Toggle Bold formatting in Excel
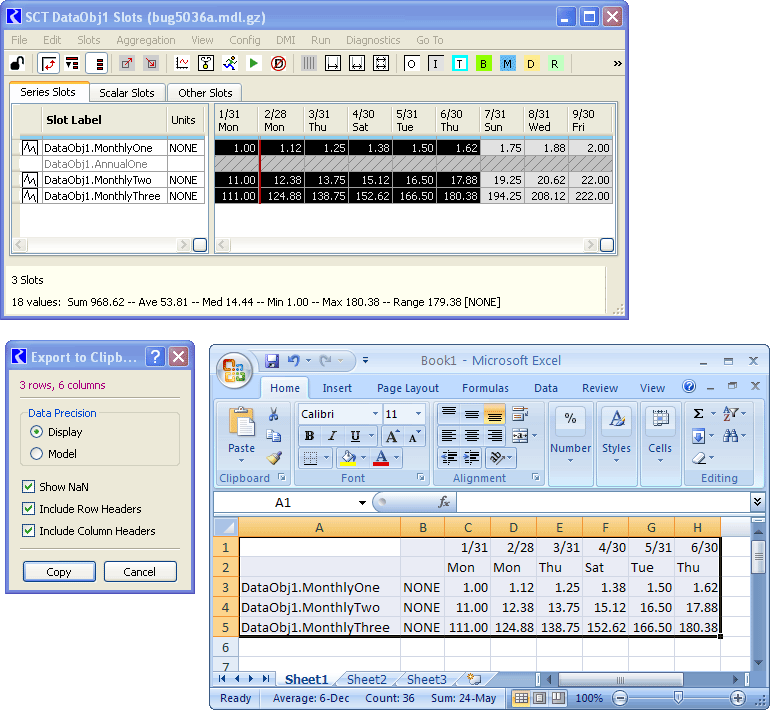Image resolution: width=770 pixels, height=710 pixels. coord(309,436)
